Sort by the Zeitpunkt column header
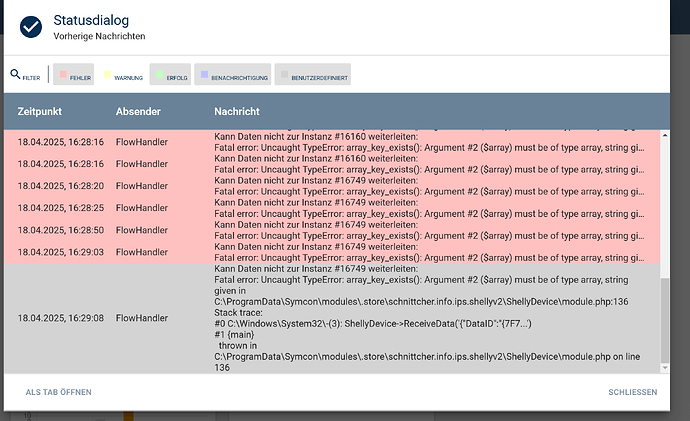 pyautogui.click(x=41, y=111)
